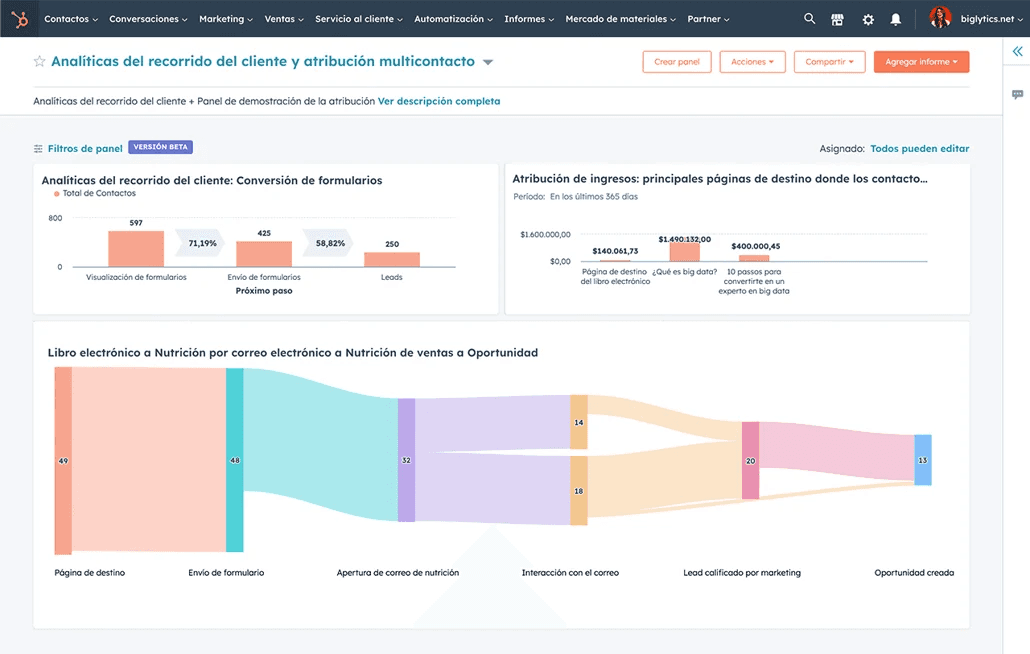Collapse side panel double-chevron icon

(x=1017, y=51)
